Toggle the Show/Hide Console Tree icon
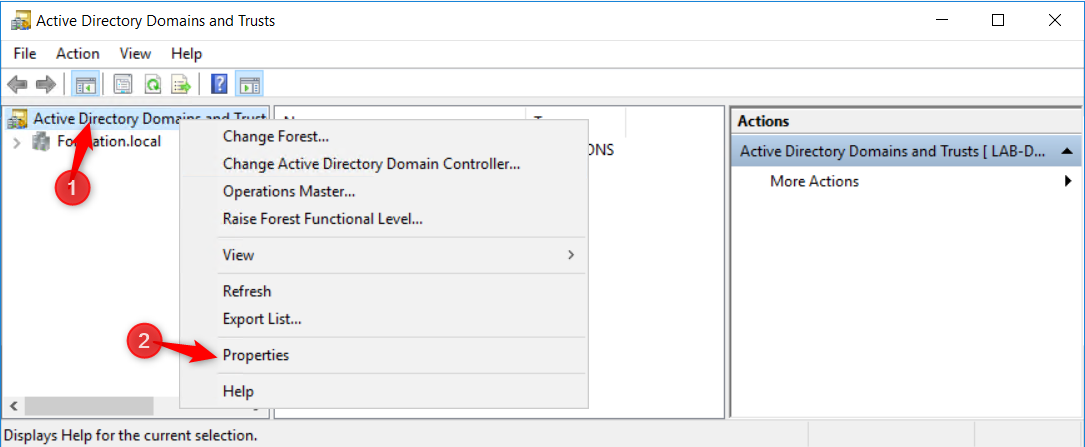This screenshot has width=1085, height=447. [86, 84]
